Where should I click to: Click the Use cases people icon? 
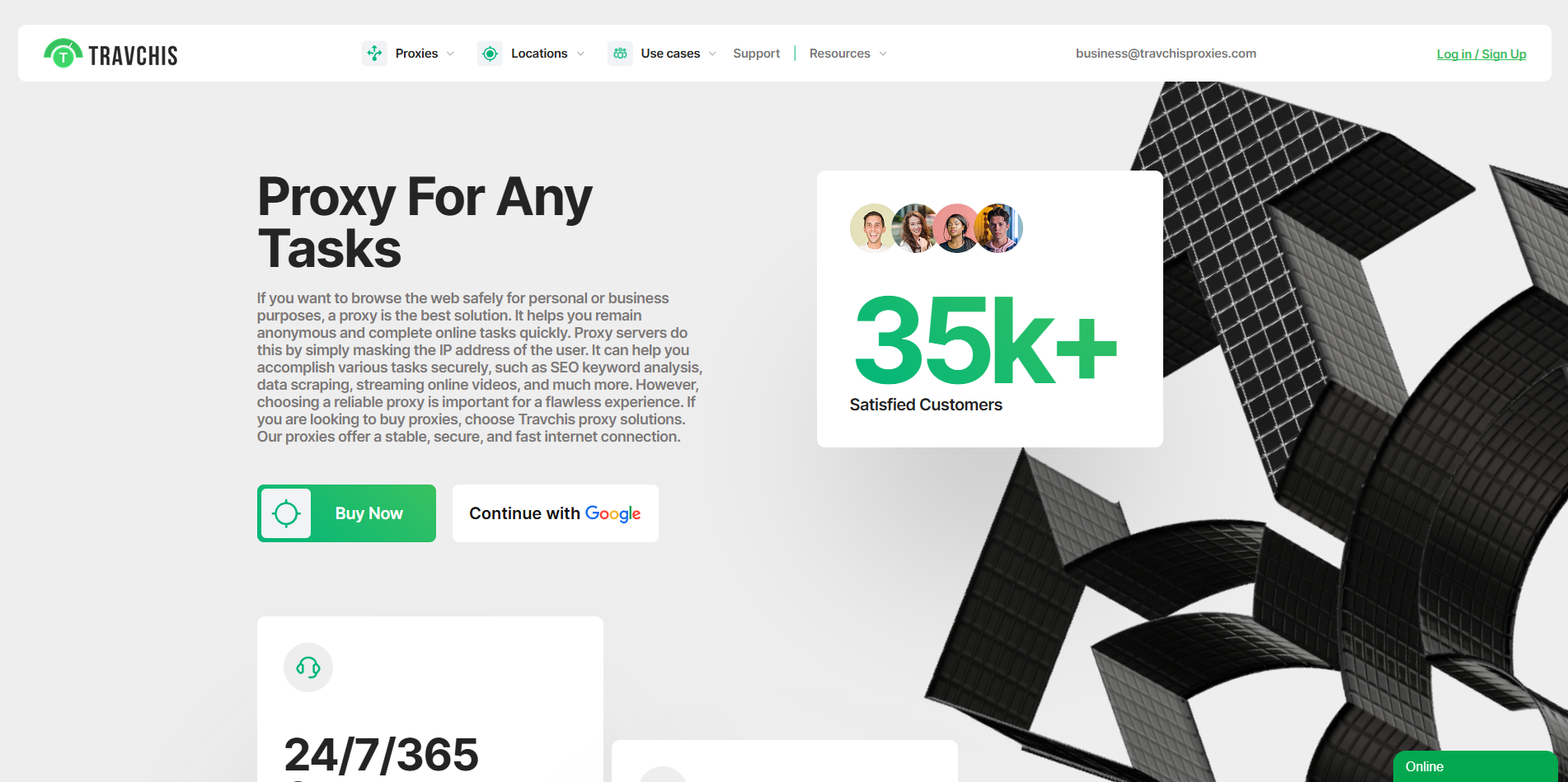click(x=620, y=54)
